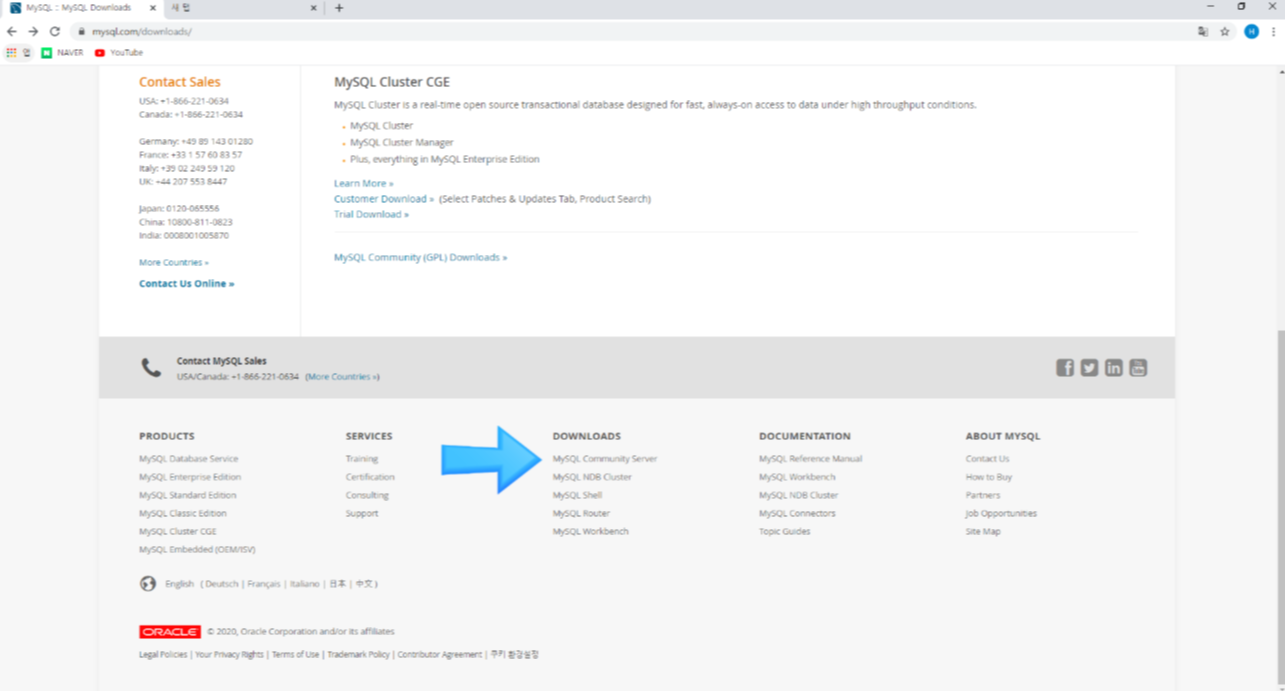Bookmark this page with the star icon
Screen dimensions: 1285x691
(1225, 32)
